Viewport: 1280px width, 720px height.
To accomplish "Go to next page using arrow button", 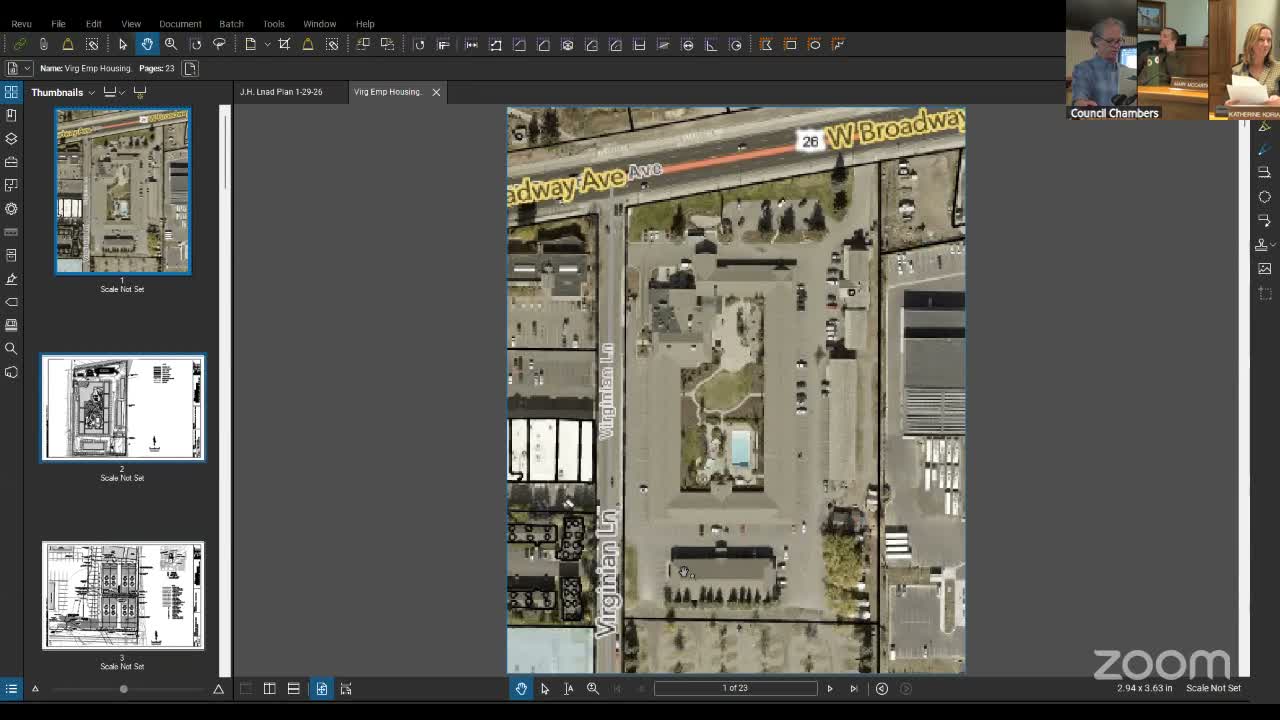I will coord(829,688).
